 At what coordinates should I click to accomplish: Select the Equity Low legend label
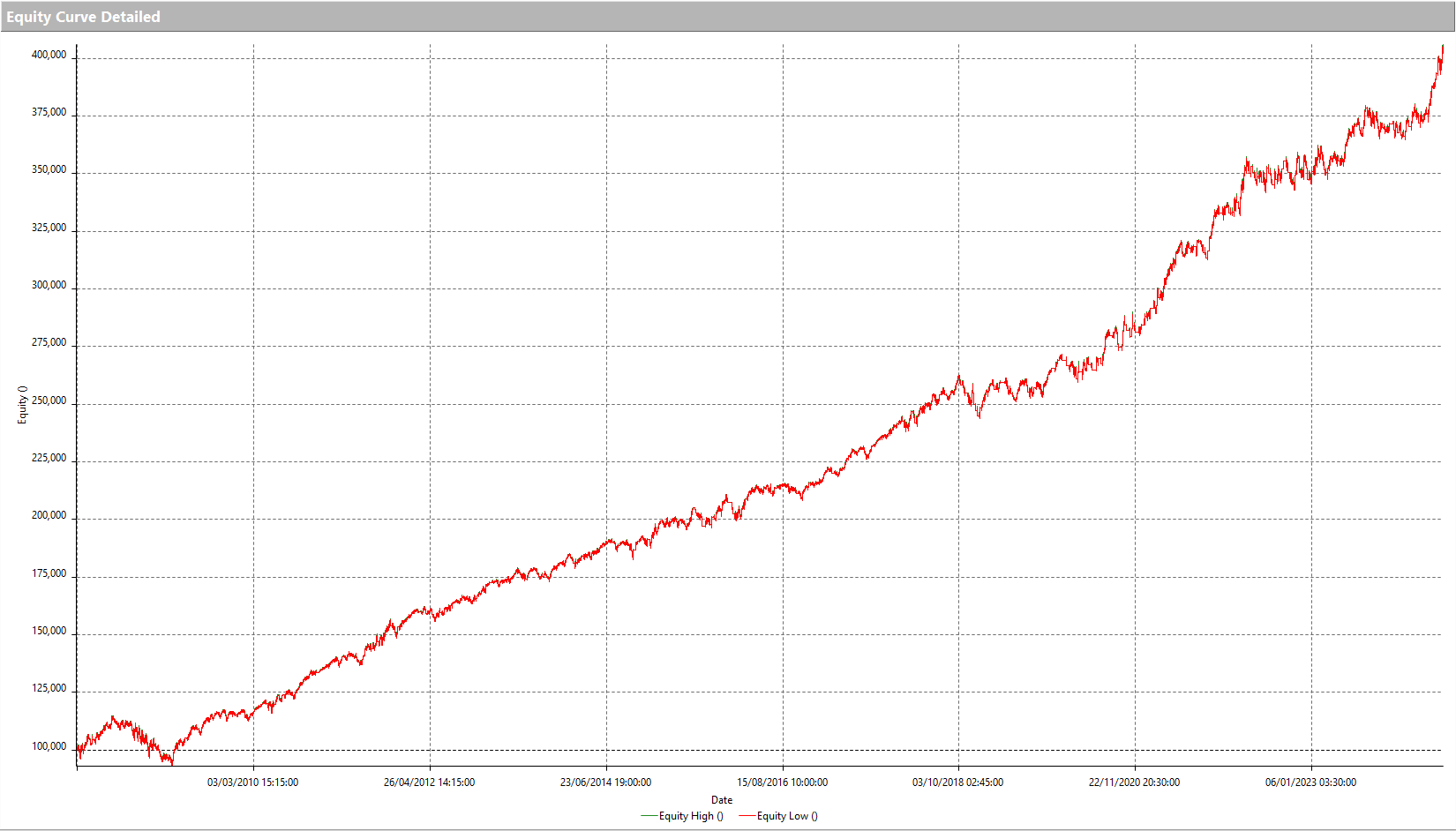[787, 816]
